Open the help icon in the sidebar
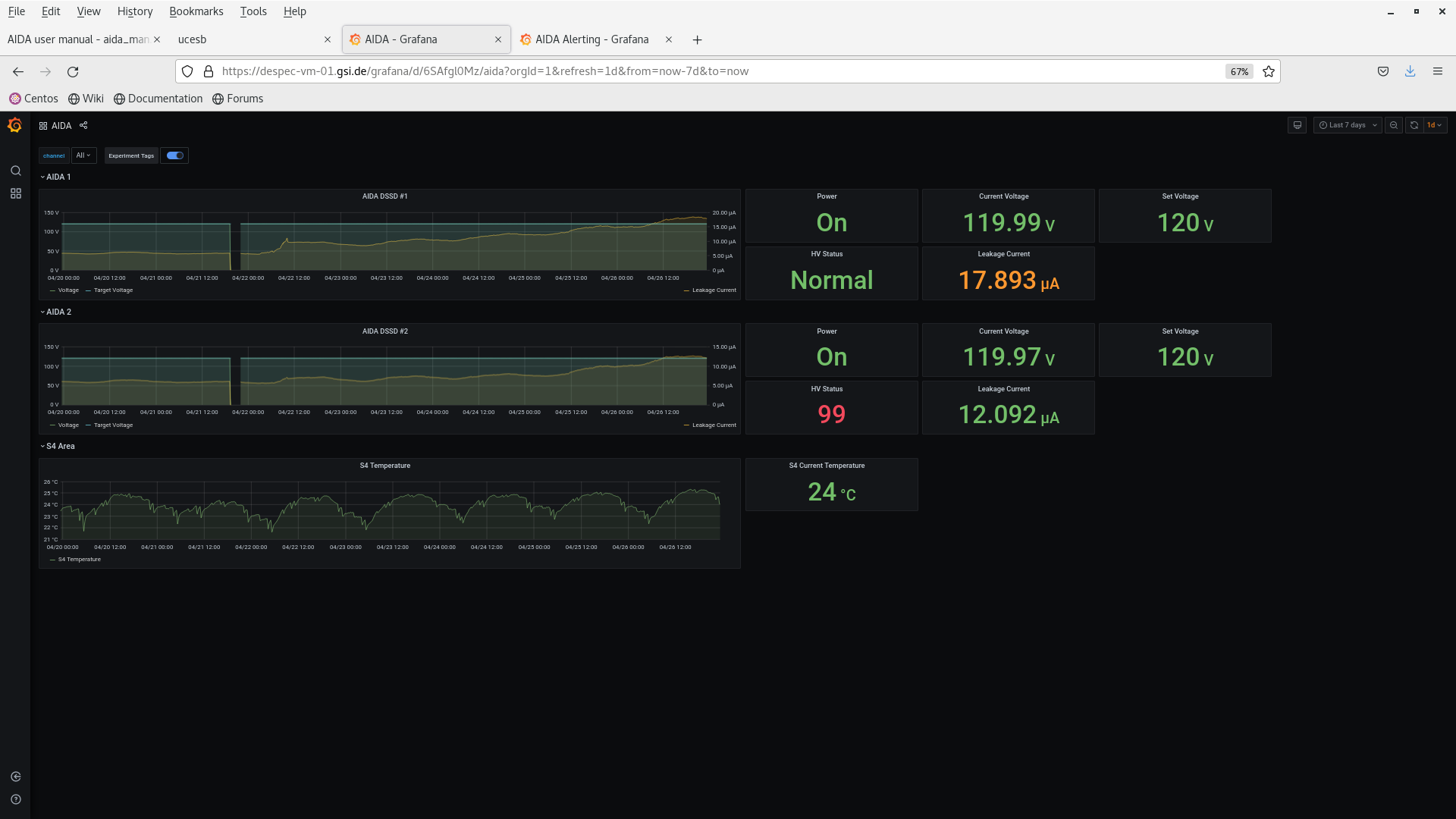 pos(16,799)
